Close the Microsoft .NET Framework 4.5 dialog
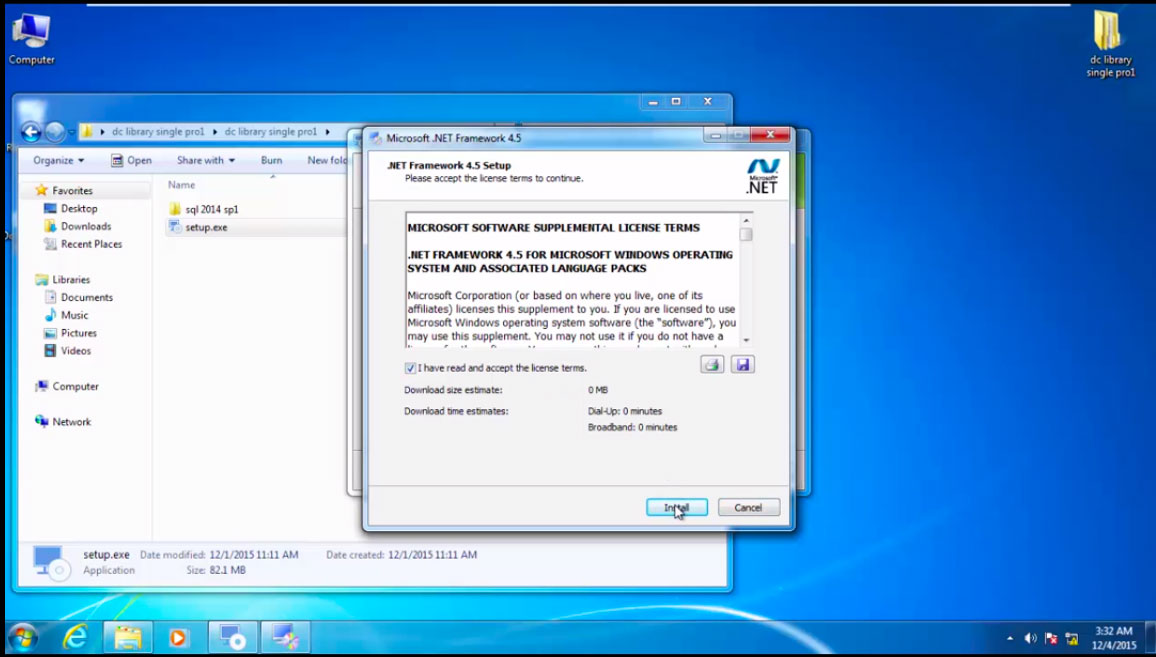The width and height of the screenshot is (1156, 657). (x=770, y=135)
